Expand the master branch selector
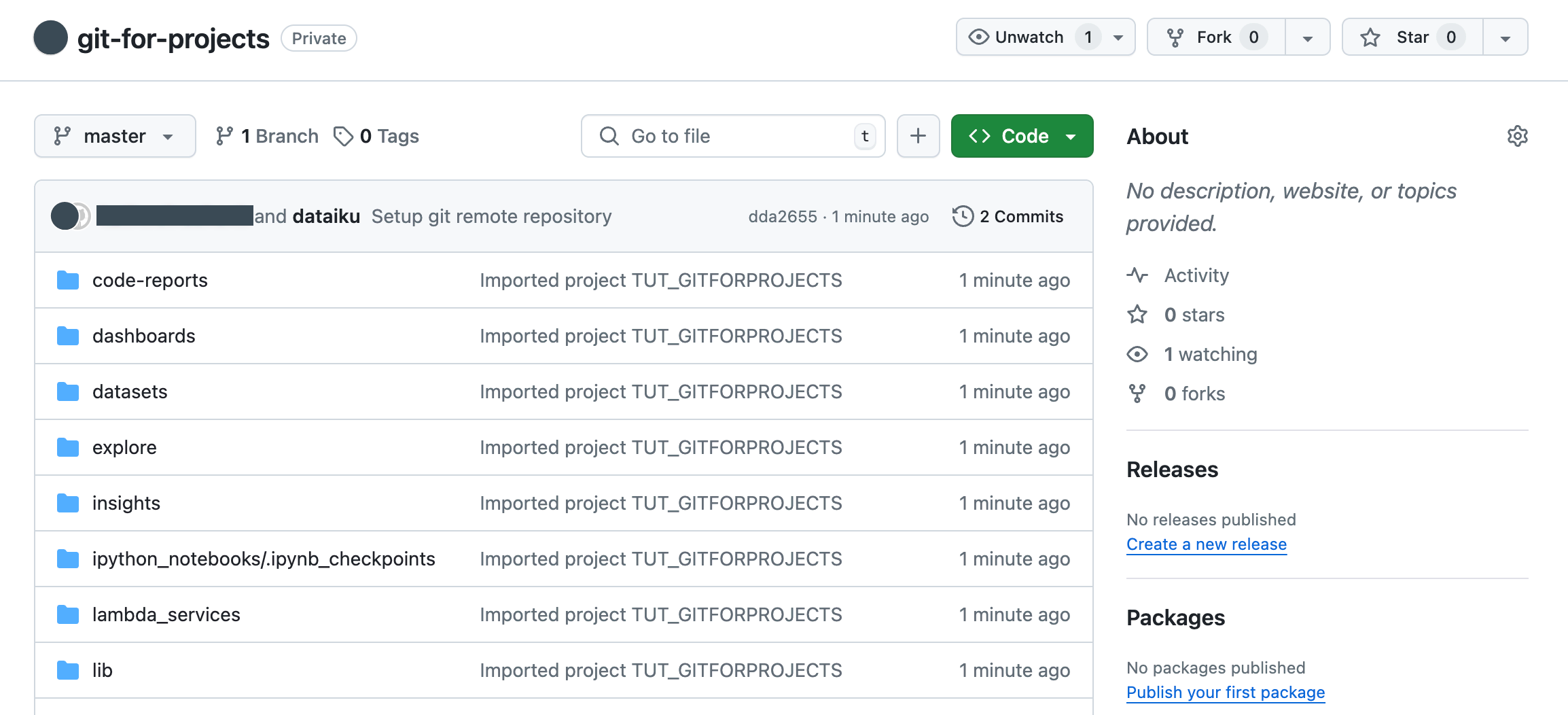This screenshot has height=715, width=1568. click(x=114, y=136)
